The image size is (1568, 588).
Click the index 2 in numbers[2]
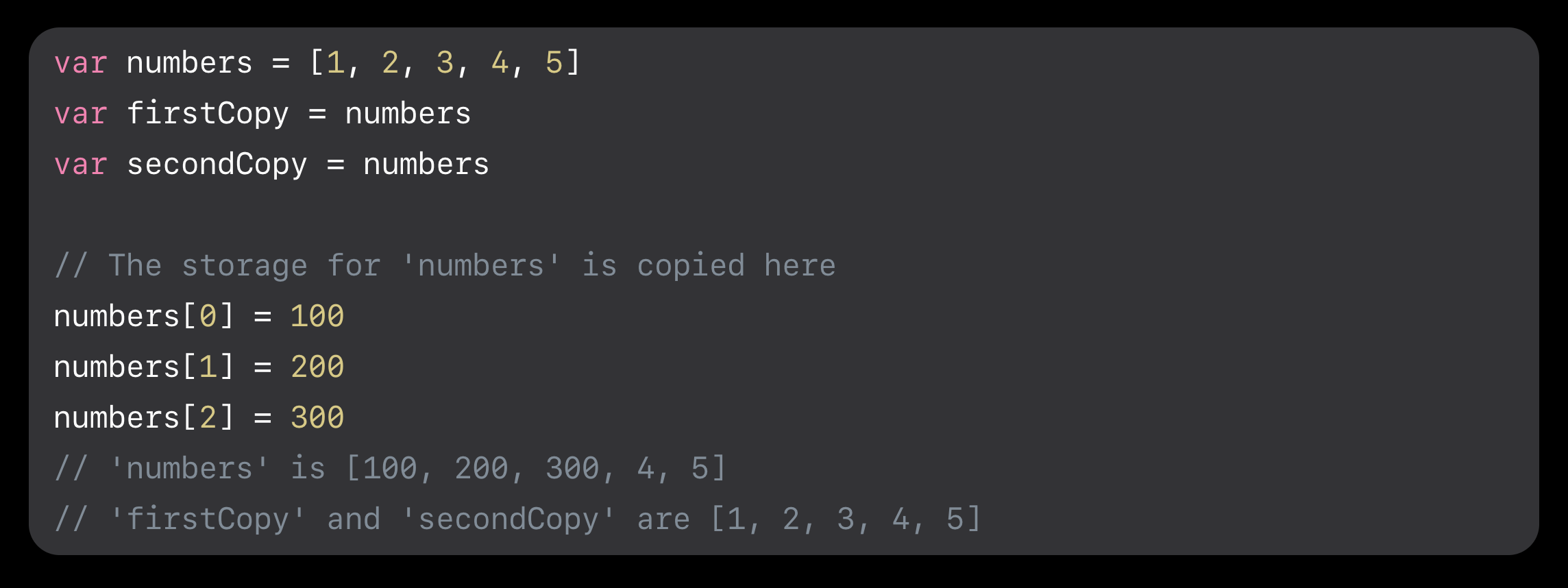(x=208, y=418)
